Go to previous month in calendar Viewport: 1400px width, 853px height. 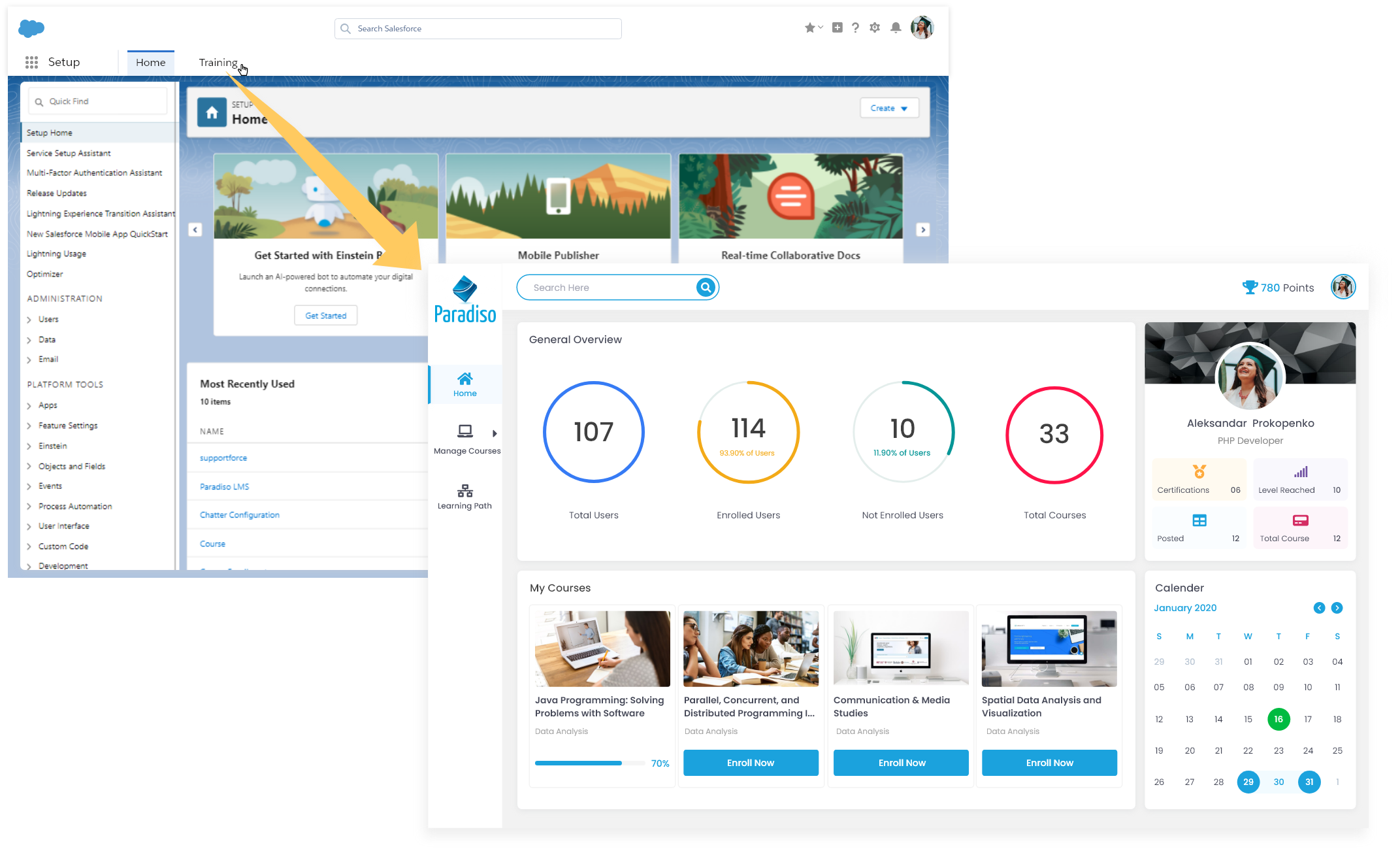(1319, 608)
